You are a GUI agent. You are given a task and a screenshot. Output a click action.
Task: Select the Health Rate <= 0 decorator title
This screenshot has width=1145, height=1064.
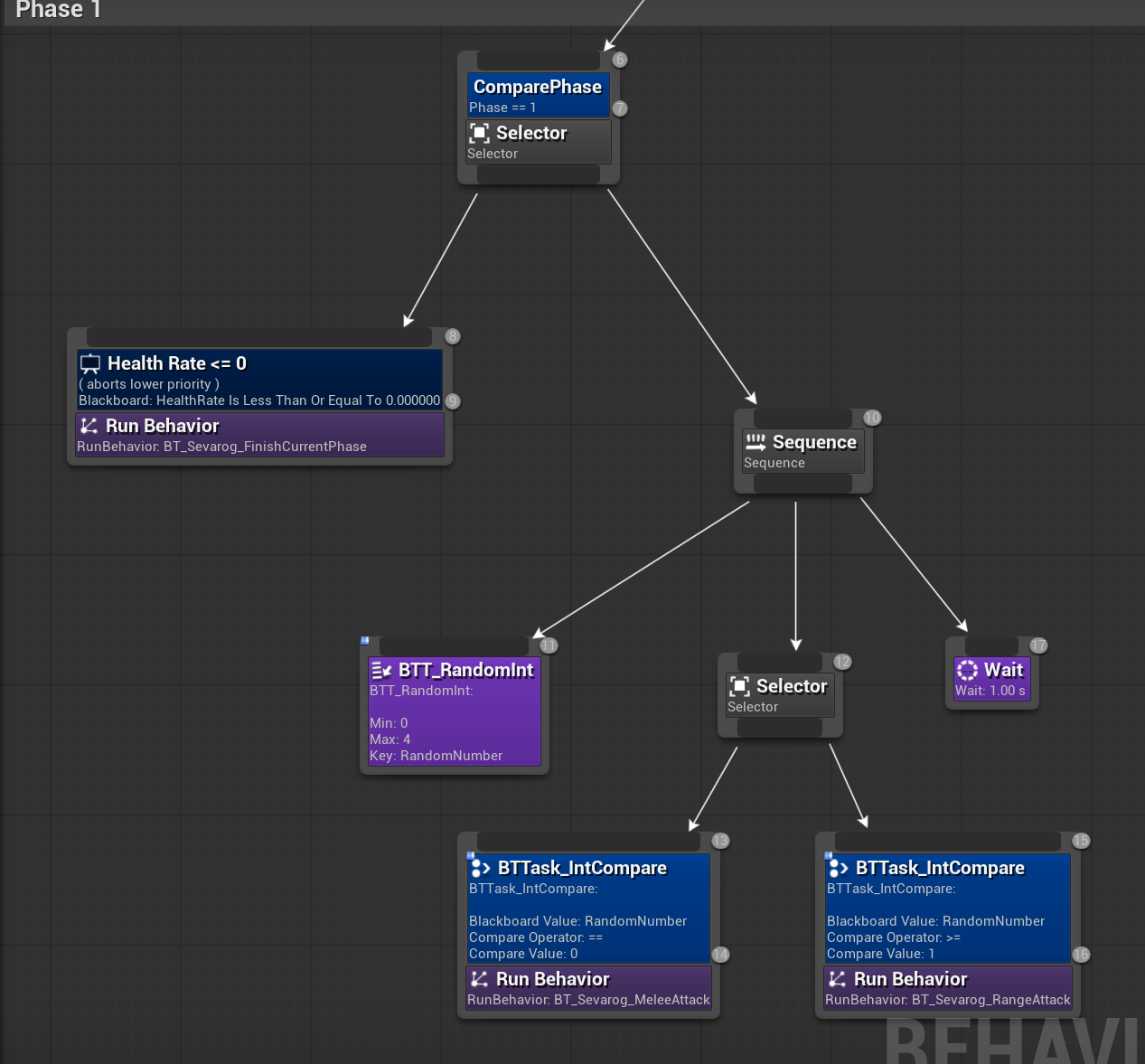tap(177, 363)
